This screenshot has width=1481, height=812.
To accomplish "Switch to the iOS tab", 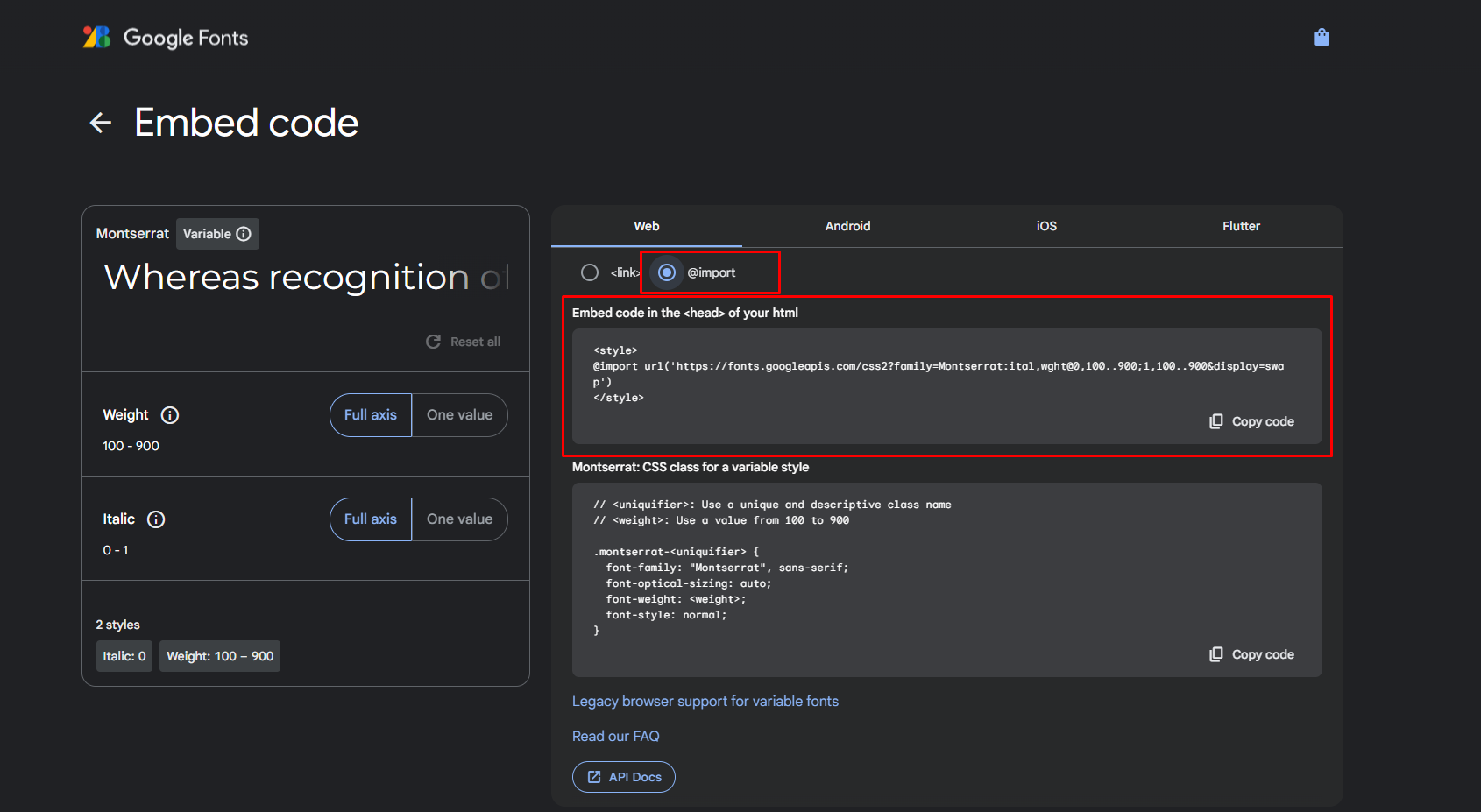I will (1046, 226).
